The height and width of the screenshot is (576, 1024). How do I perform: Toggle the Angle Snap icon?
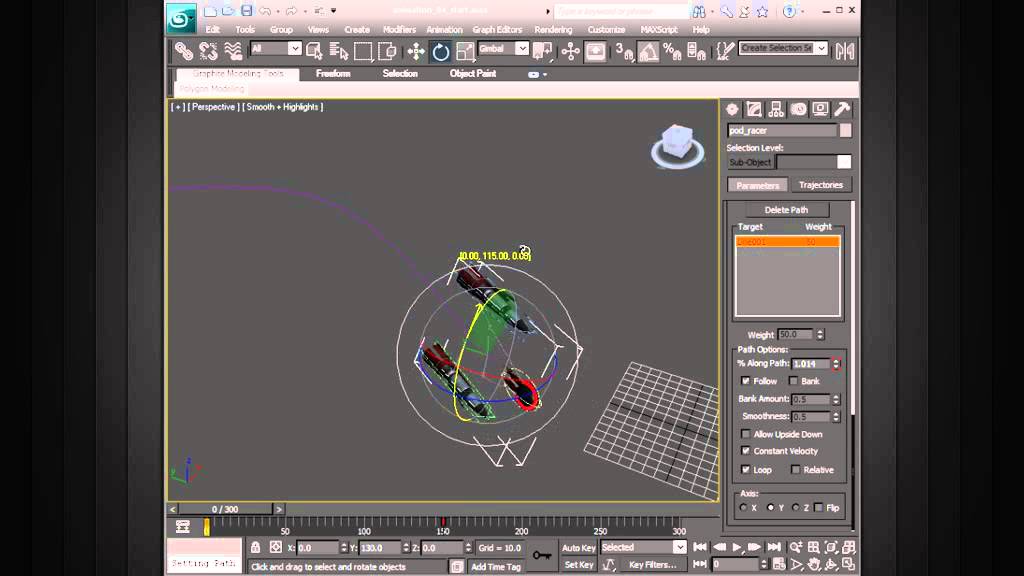click(x=648, y=51)
